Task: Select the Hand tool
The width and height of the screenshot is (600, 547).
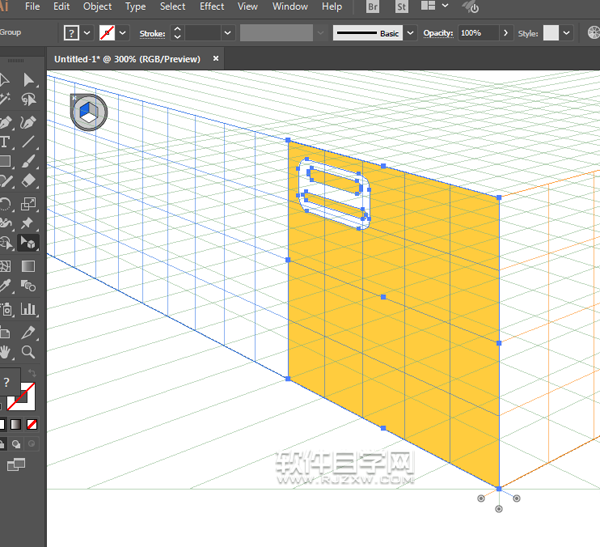Action: (6, 352)
